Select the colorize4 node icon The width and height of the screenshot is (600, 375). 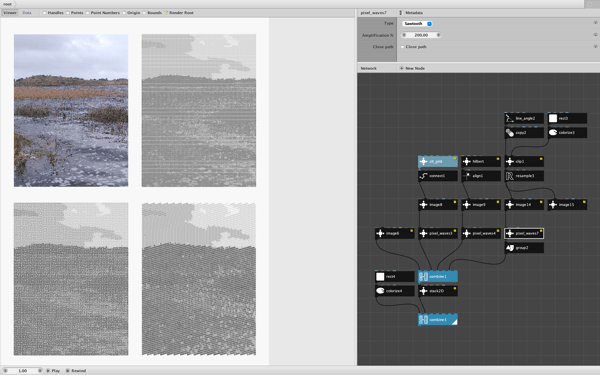(380, 291)
